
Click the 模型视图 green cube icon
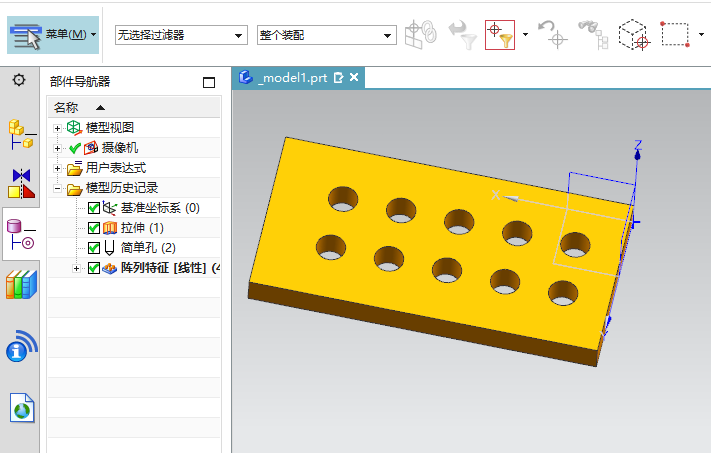(74, 127)
